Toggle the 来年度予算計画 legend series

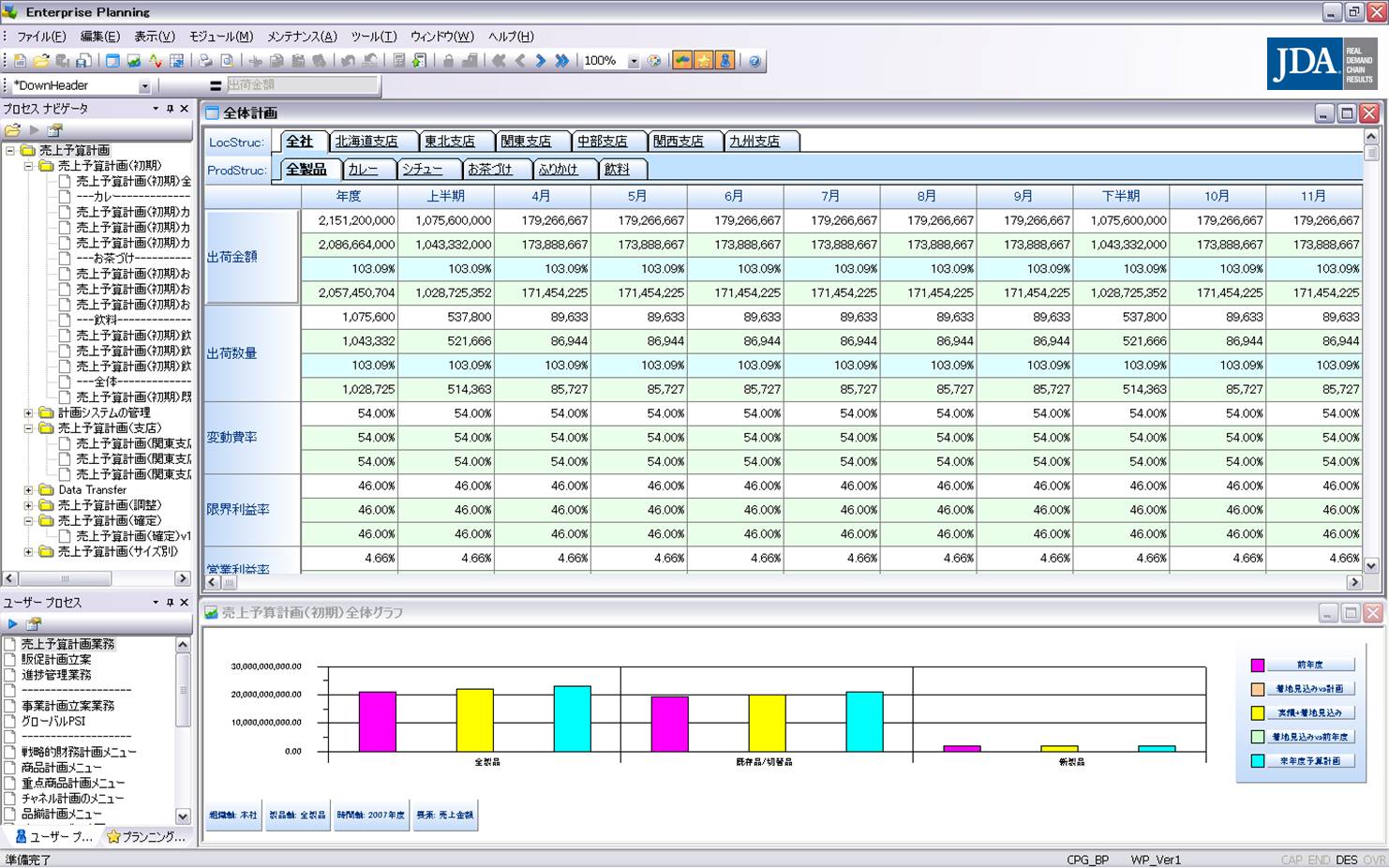coord(1309,761)
